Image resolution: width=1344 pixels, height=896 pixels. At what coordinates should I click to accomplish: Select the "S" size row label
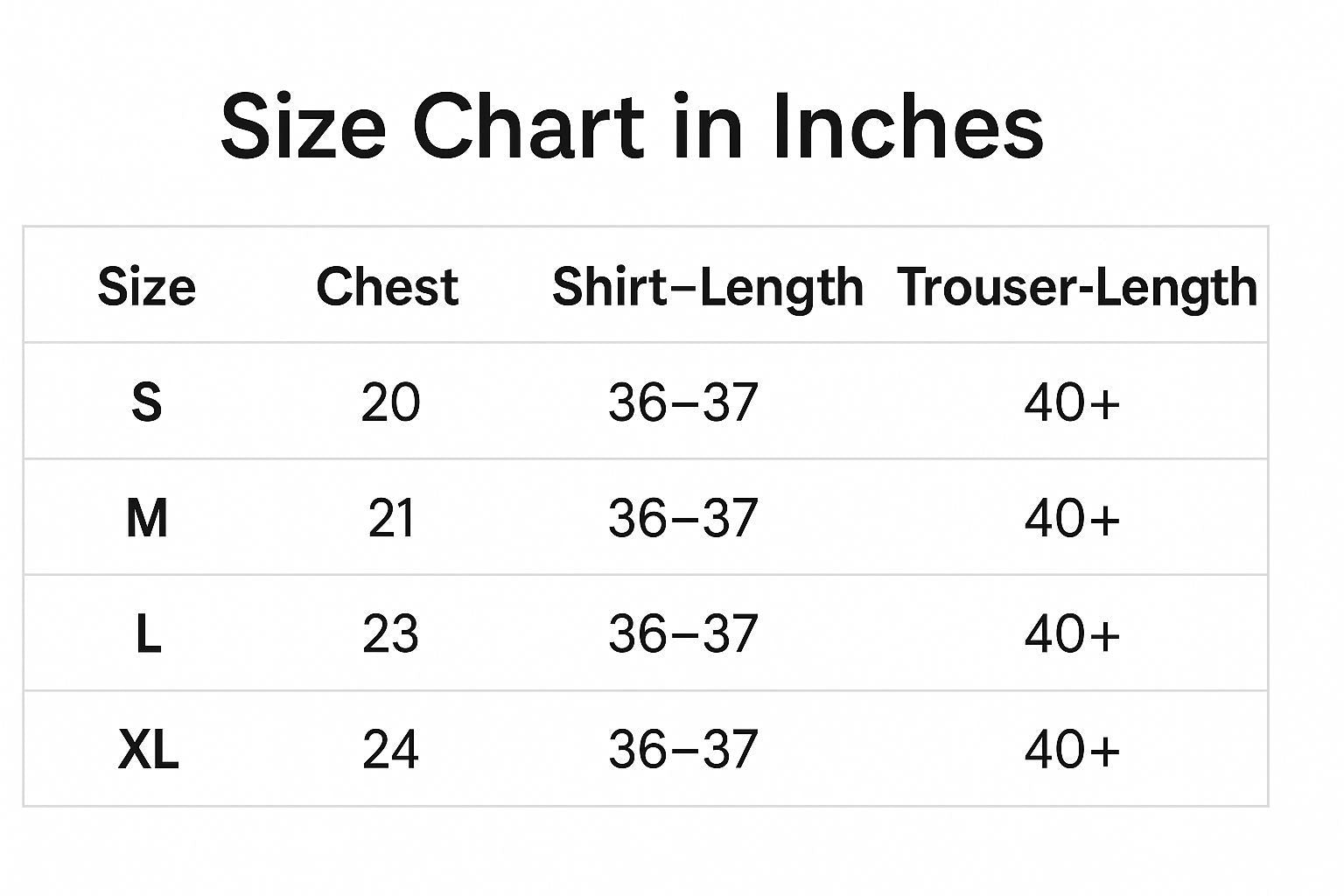pos(146,402)
